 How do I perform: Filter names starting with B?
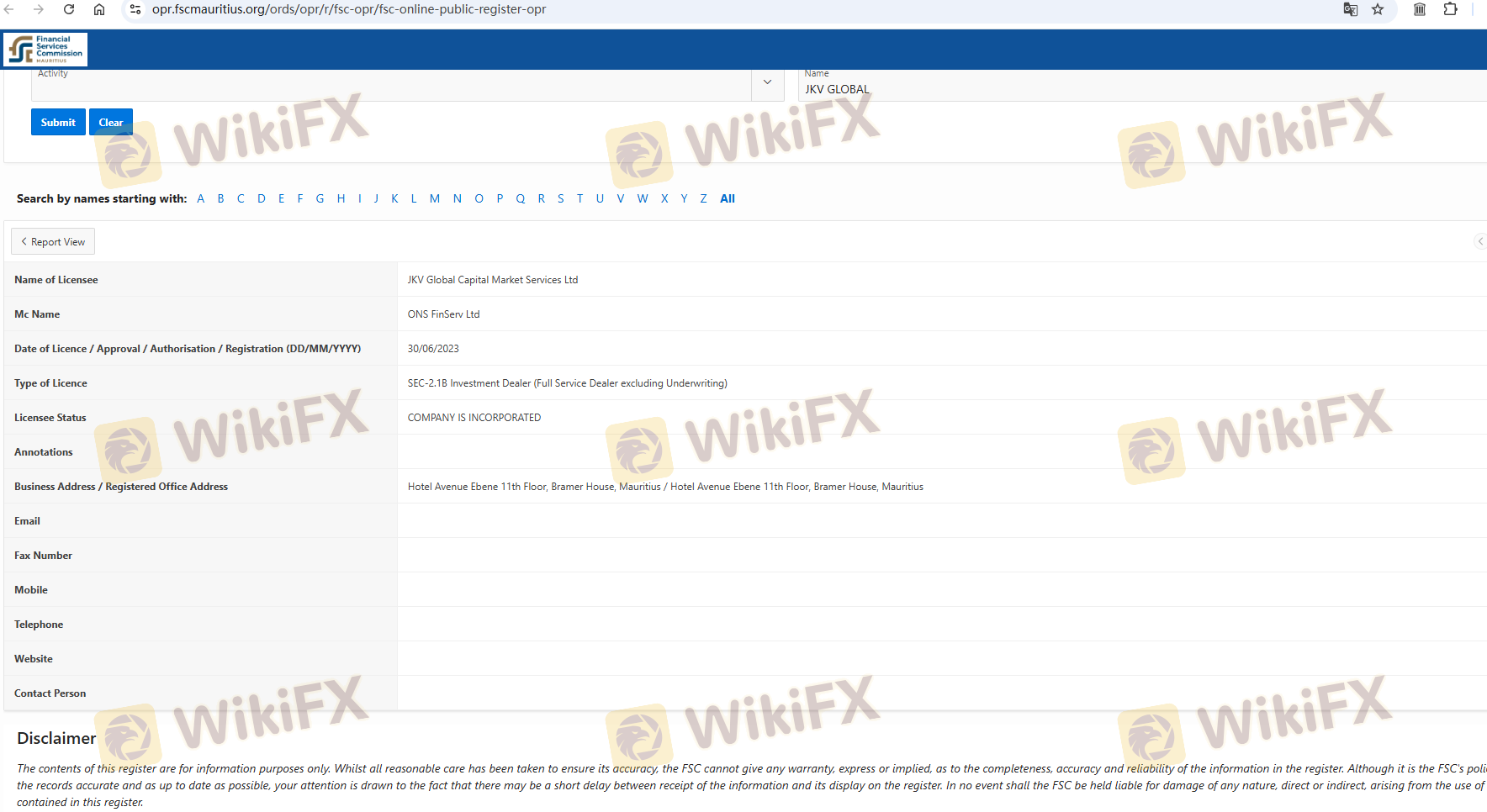(221, 198)
